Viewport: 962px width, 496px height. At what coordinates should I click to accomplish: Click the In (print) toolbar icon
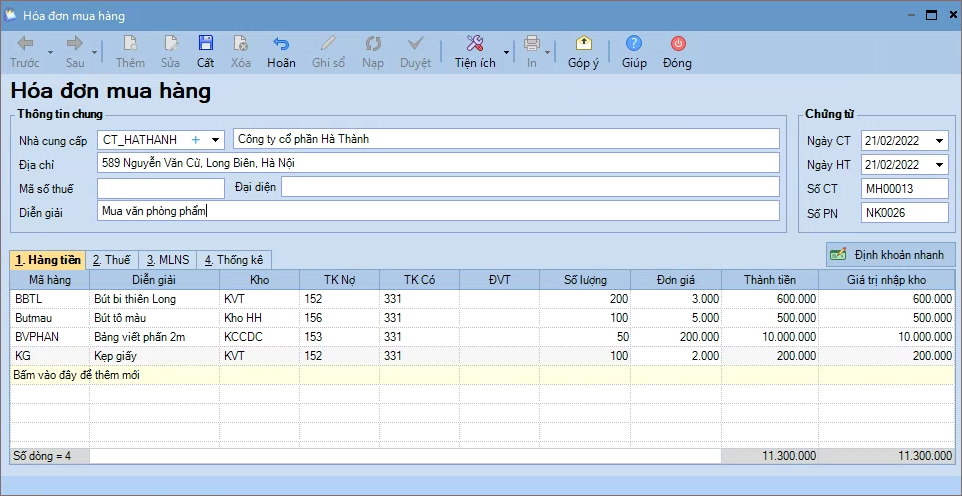[531, 43]
